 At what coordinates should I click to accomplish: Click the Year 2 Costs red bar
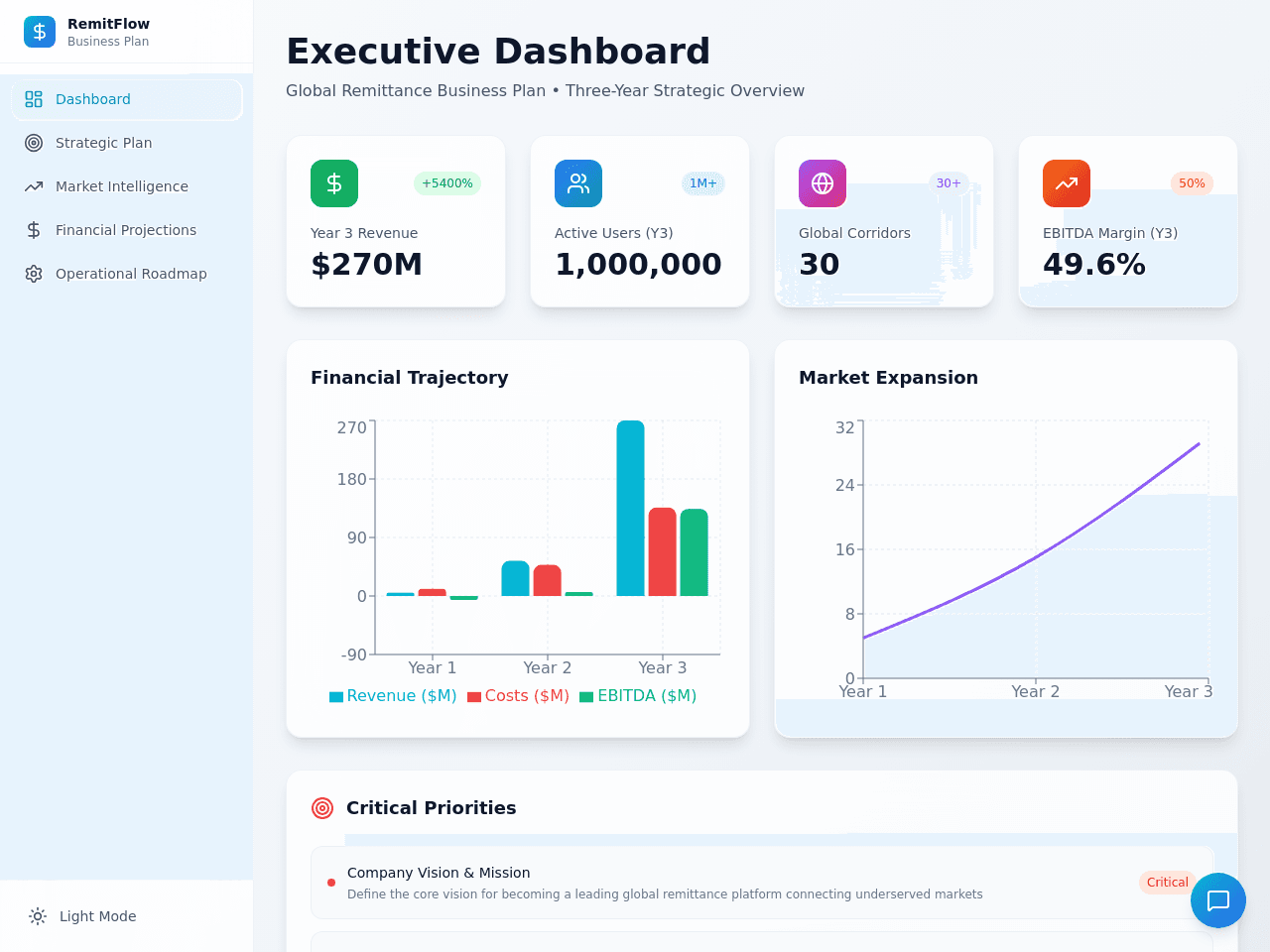tap(548, 581)
